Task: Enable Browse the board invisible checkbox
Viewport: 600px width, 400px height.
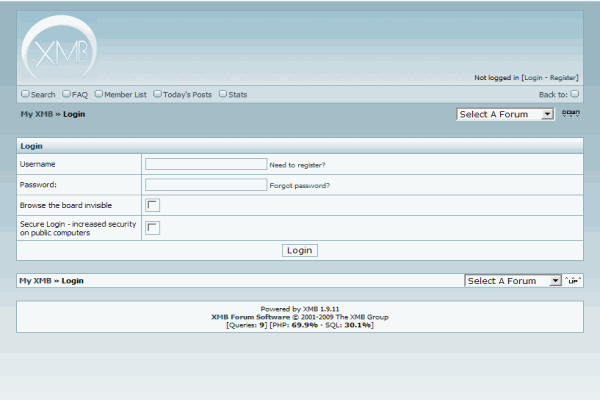Action: point(153,205)
